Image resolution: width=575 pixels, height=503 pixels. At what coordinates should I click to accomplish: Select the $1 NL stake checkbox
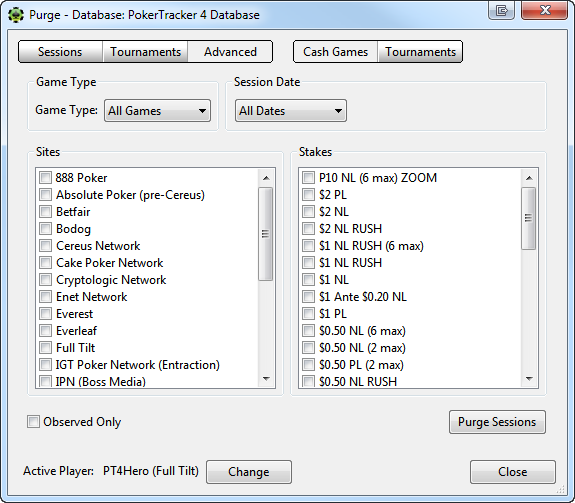tap(308, 279)
